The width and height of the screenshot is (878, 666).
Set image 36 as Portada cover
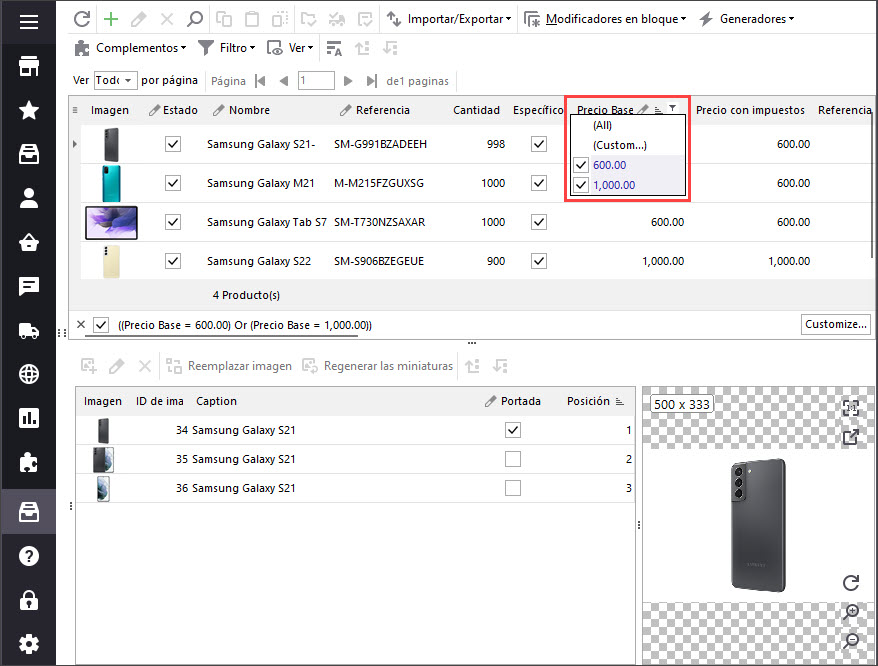(513, 488)
